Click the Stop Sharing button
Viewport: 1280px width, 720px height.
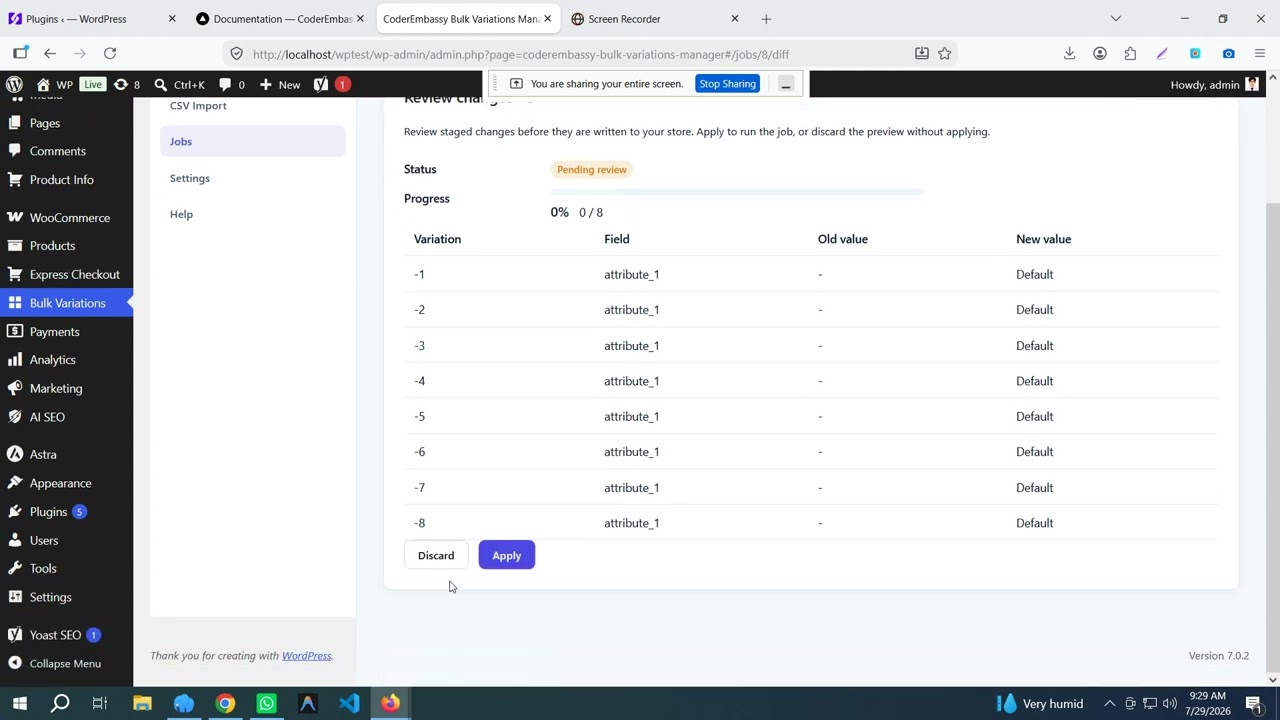tap(727, 84)
